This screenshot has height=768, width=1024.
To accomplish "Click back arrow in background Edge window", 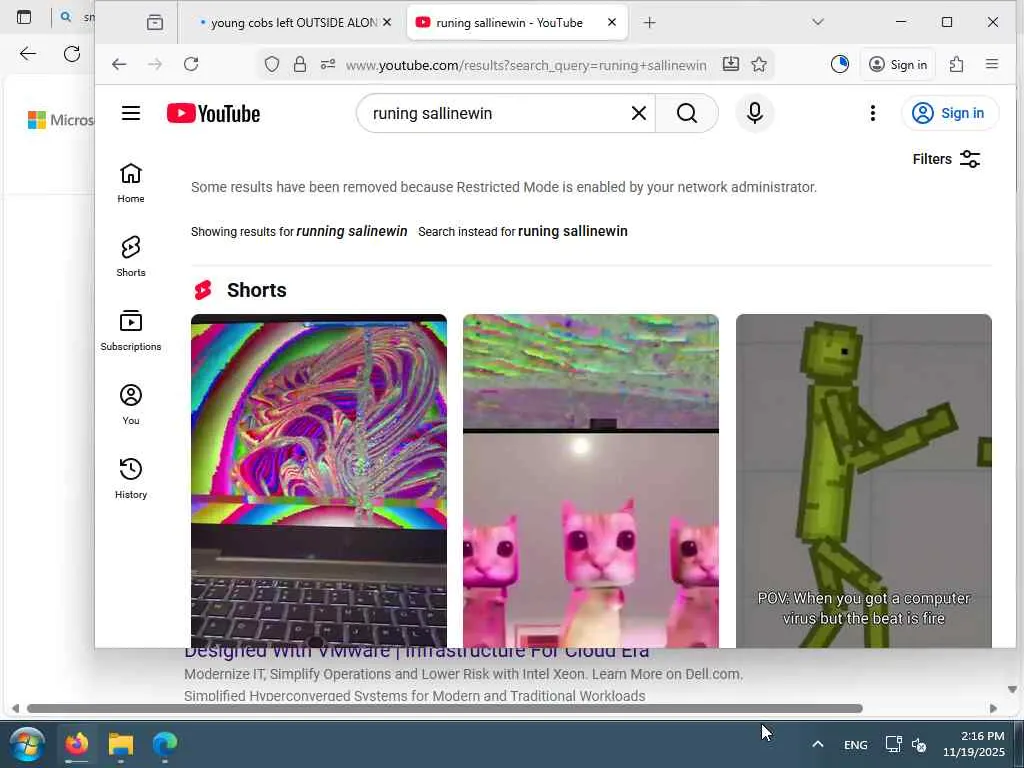I will 27,54.
